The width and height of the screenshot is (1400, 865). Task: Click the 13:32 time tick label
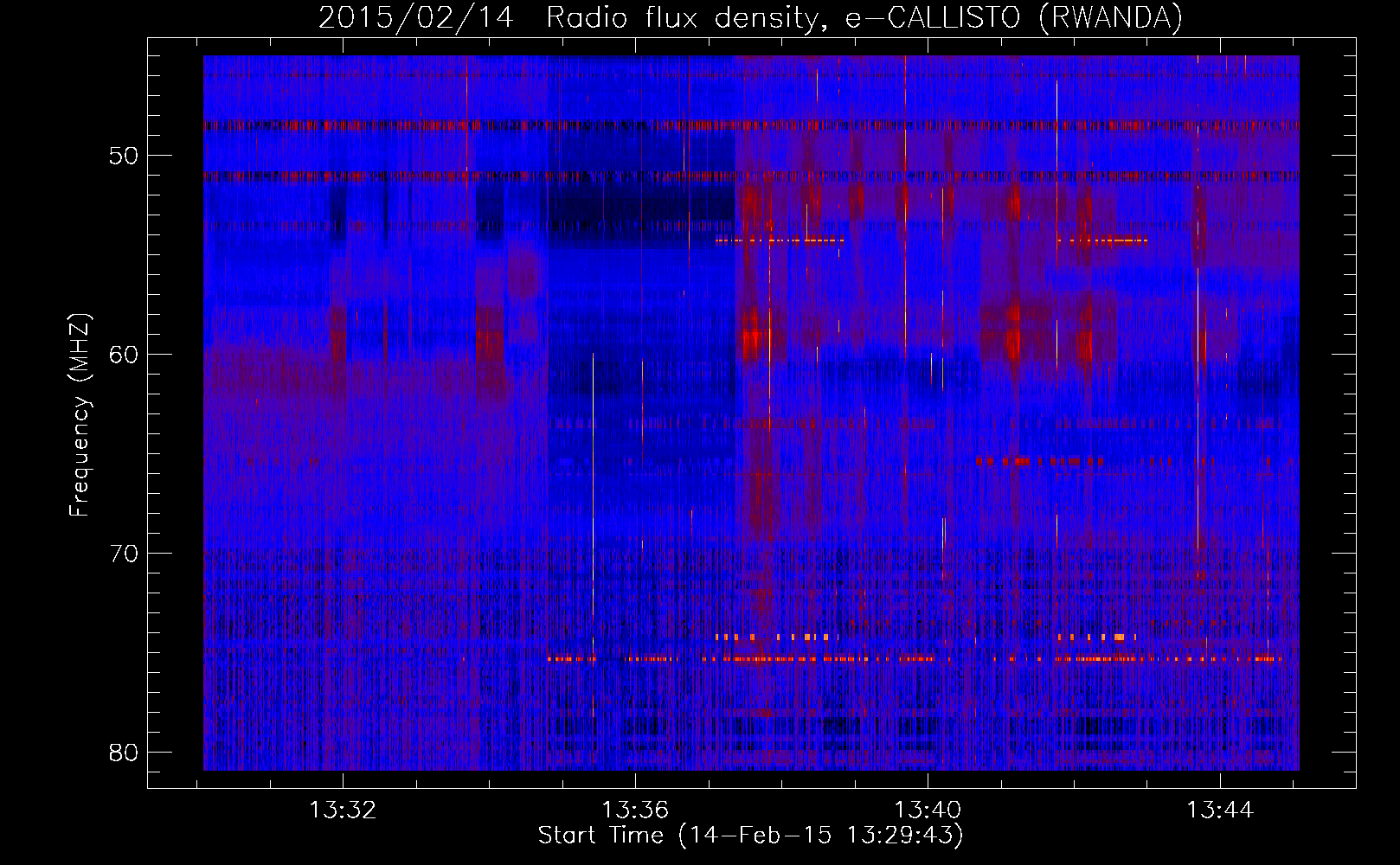(x=343, y=811)
